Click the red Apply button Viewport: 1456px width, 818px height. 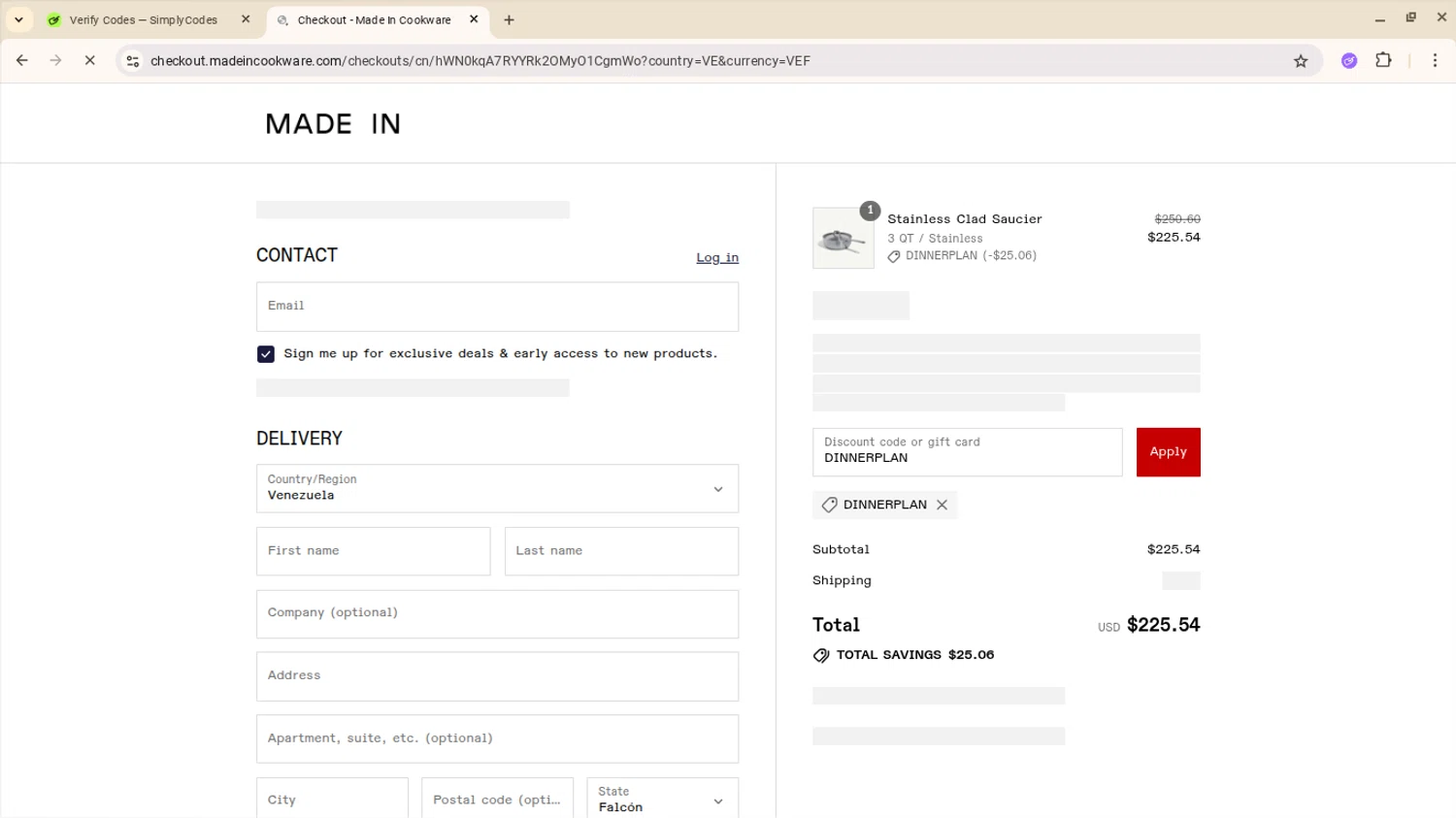1168,452
